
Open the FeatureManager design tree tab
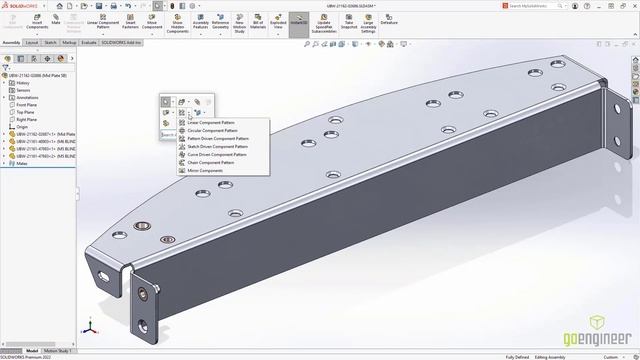(x=7, y=59)
